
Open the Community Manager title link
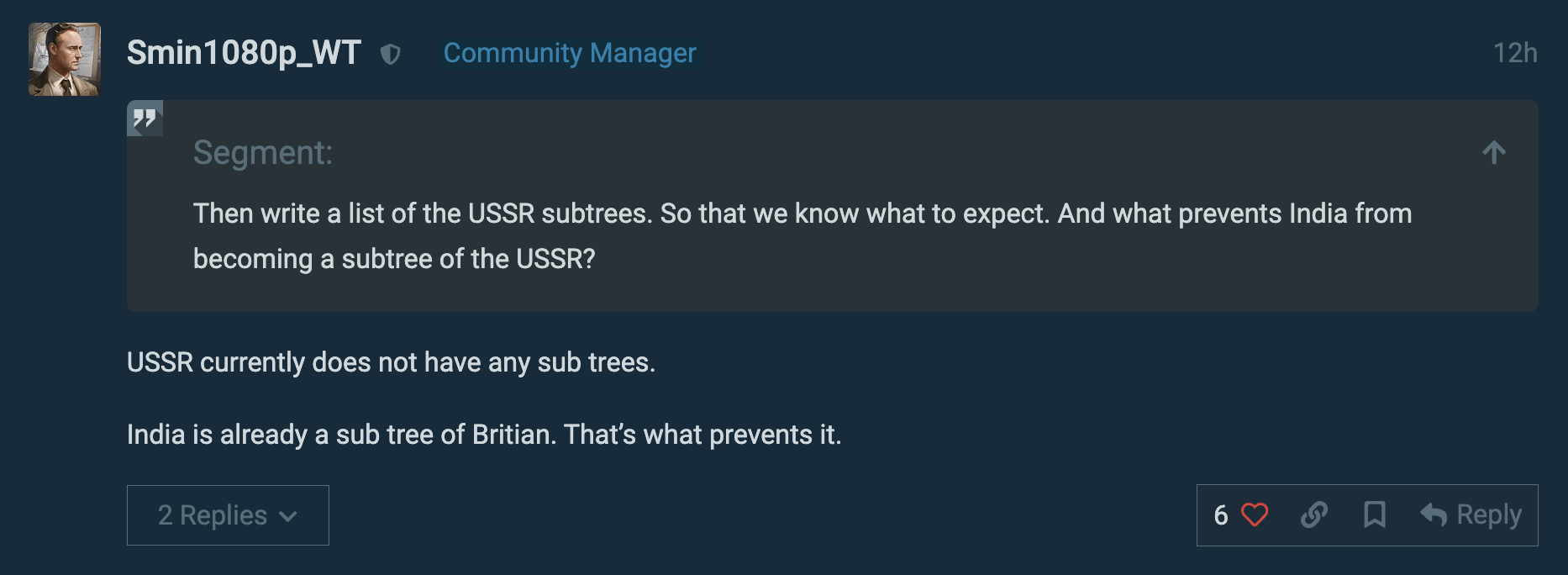click(569, 53)
